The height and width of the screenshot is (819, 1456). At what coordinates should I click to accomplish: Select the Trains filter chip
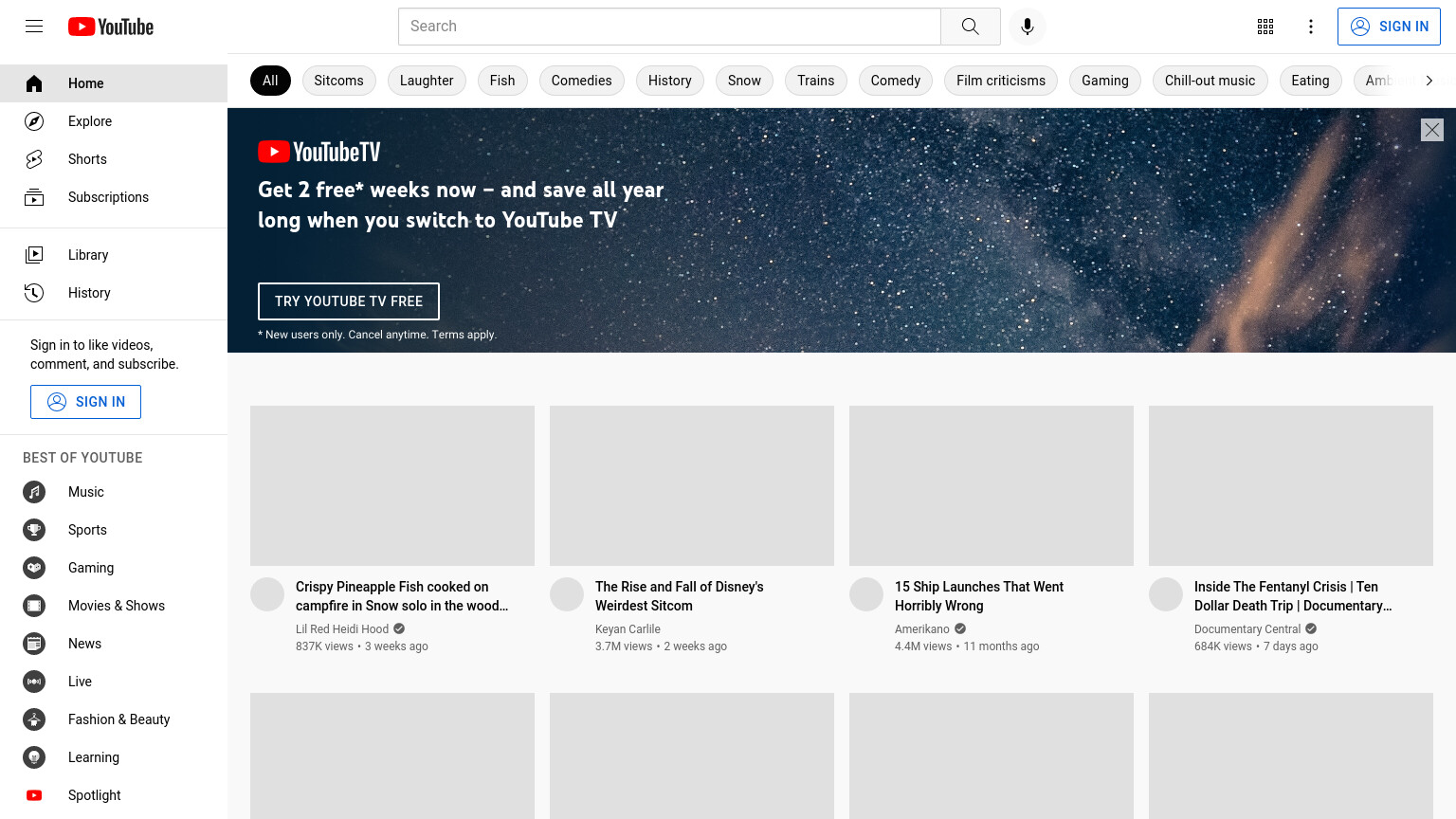tap(816, 81)
